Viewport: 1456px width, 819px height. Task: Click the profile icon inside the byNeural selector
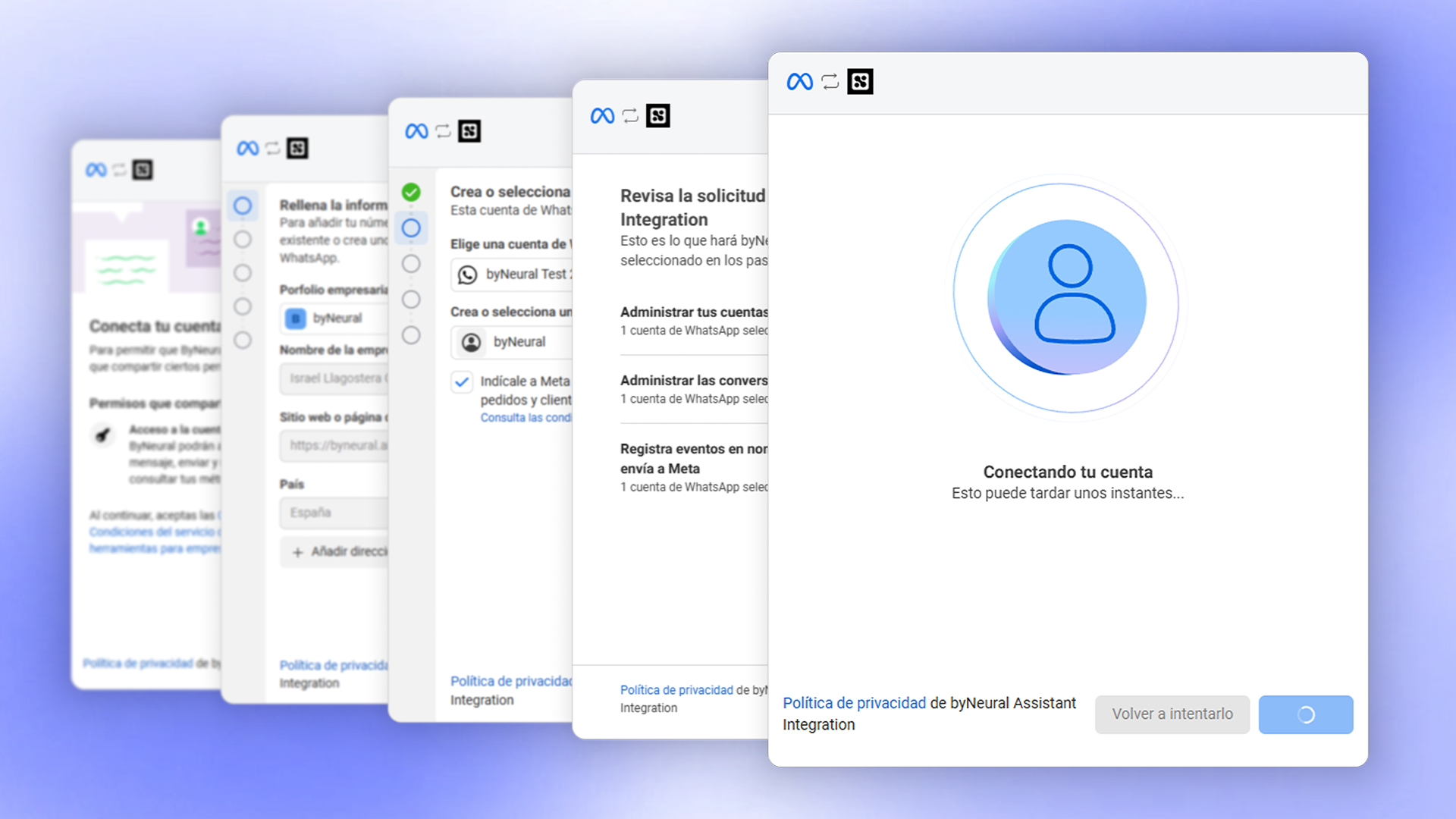point(472,342)
